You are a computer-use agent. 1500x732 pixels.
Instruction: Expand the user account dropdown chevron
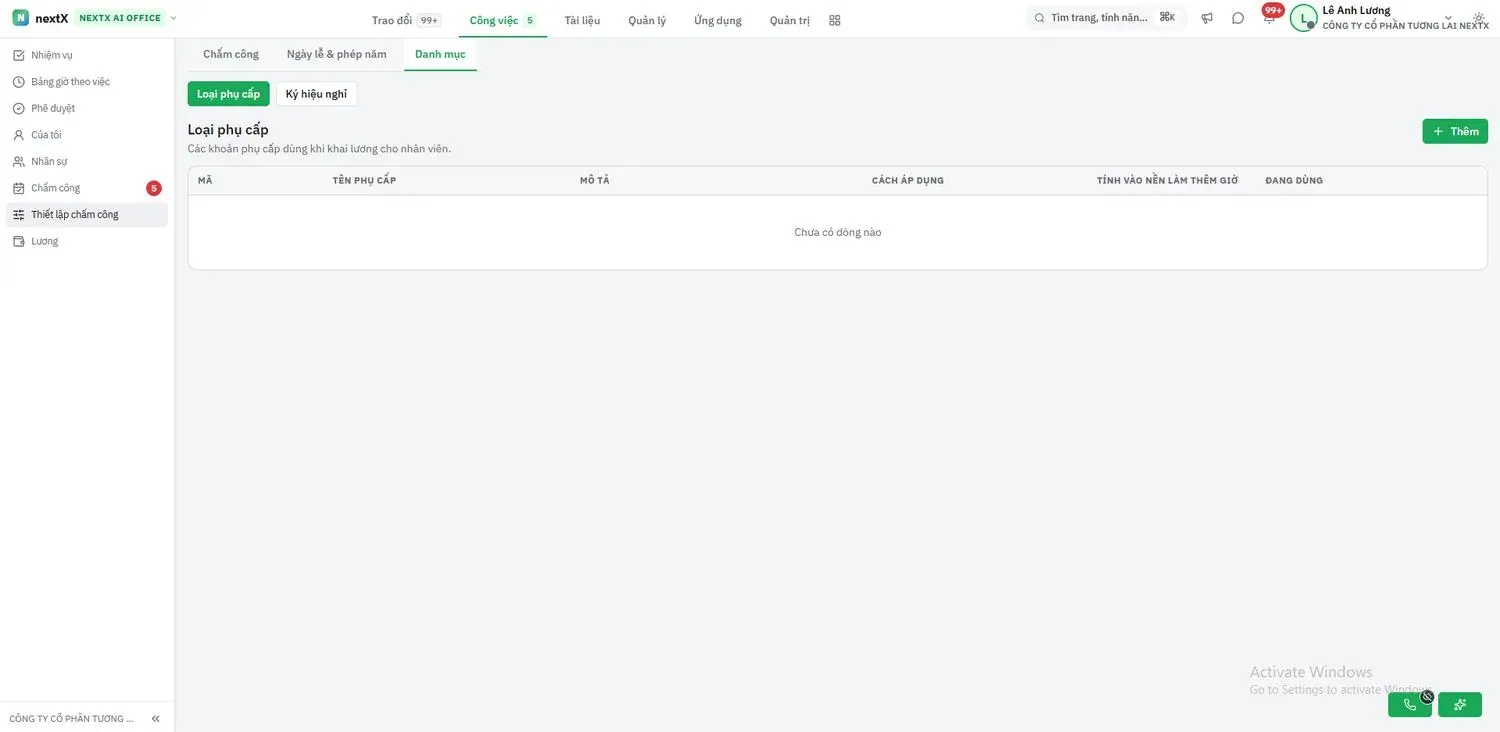tap(1448, 18)
